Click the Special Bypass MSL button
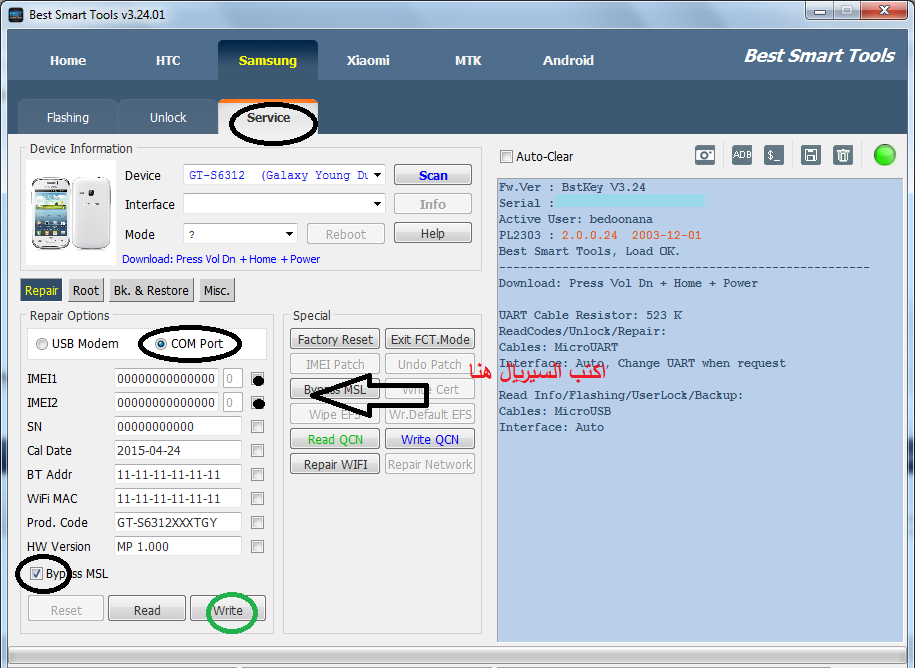This screenshot has height=668, width=915. coord(335,389)
